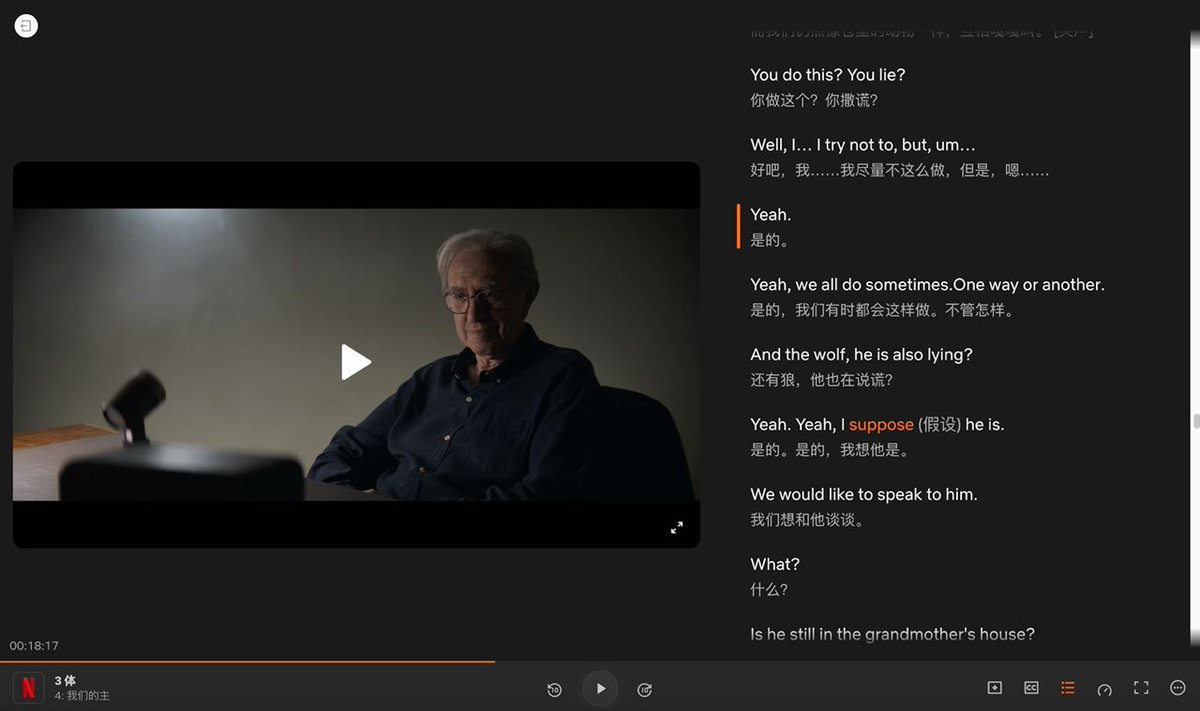This screenshot has width=1200, height=711.
Task: Select line "We would like to speak to him."
Action: point(864,494)
